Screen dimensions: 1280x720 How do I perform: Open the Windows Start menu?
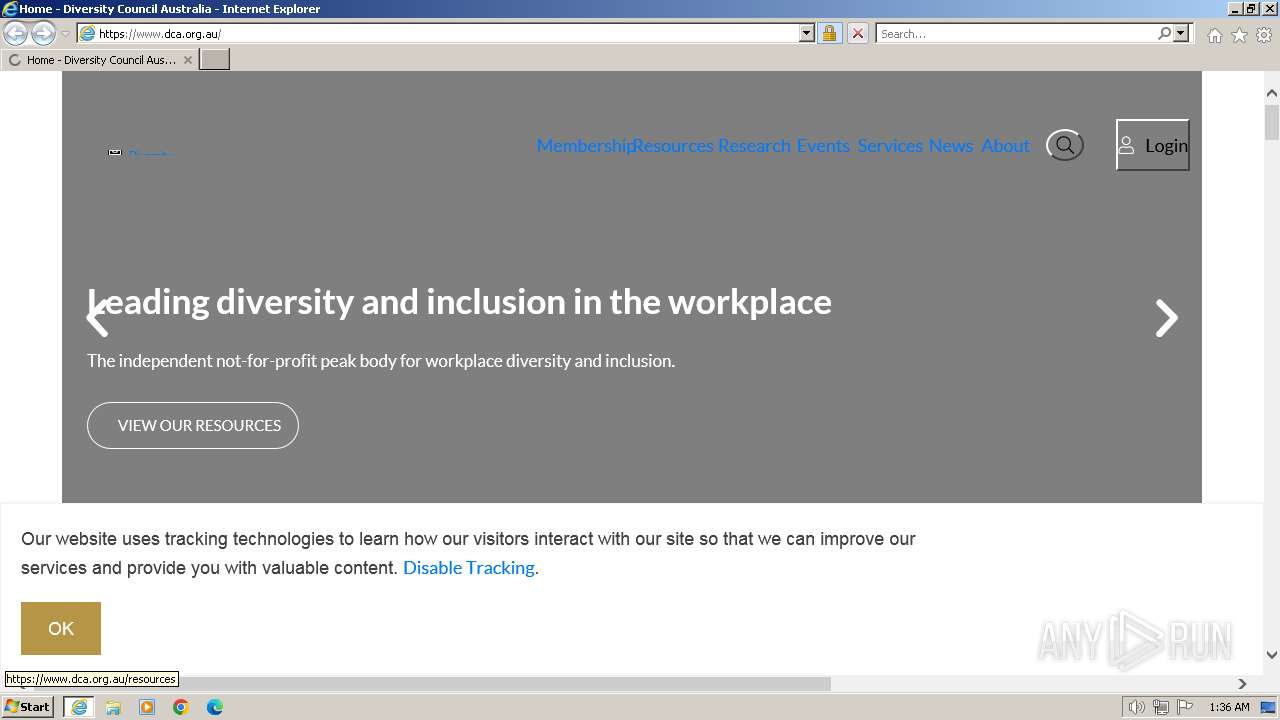point(27,707)
